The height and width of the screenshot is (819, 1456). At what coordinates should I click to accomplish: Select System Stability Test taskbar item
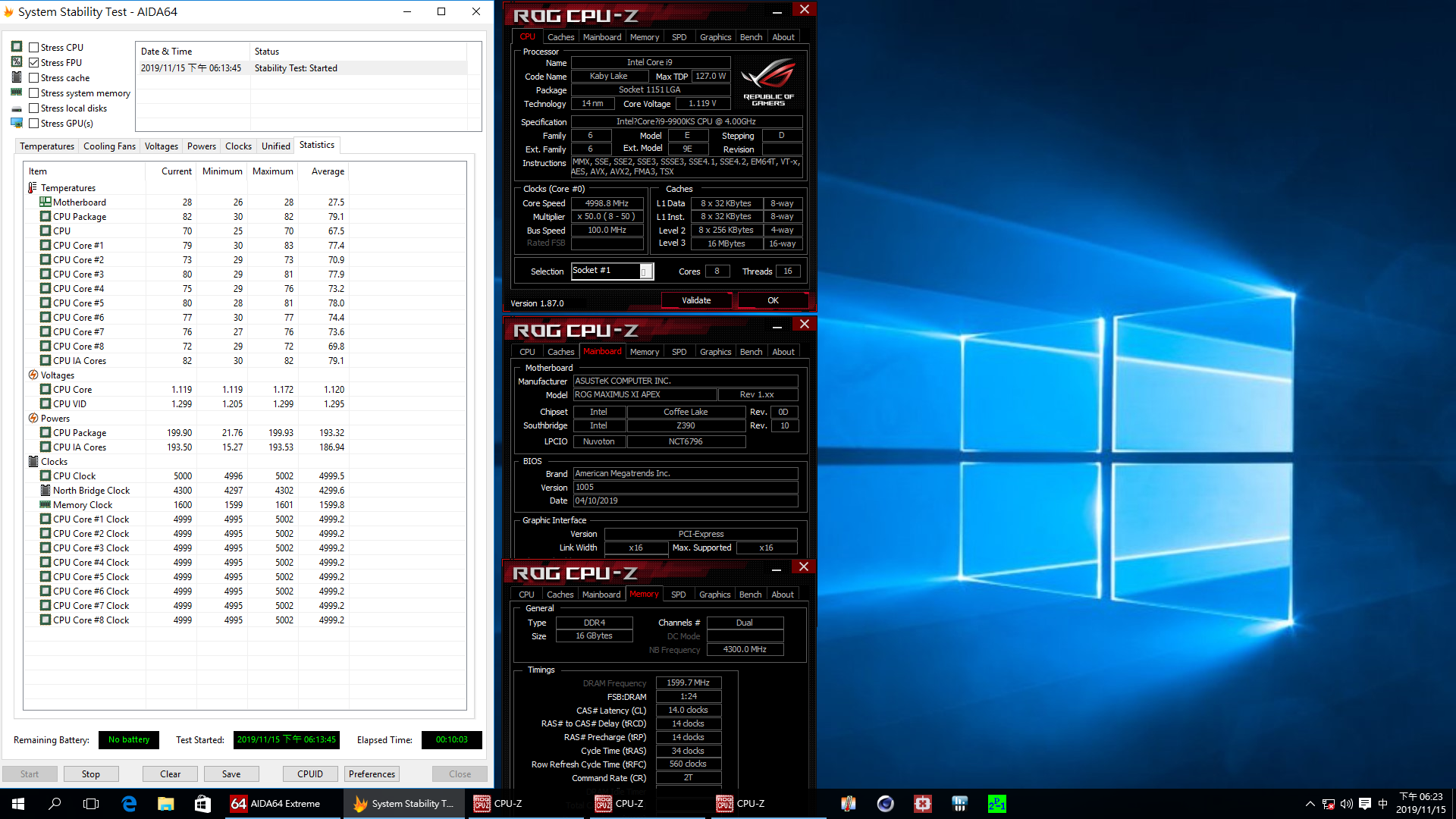[403, 804]
